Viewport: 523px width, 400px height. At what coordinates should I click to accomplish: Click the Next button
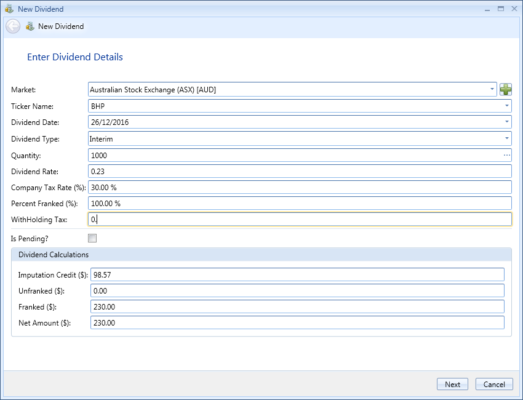pos(452,384)
